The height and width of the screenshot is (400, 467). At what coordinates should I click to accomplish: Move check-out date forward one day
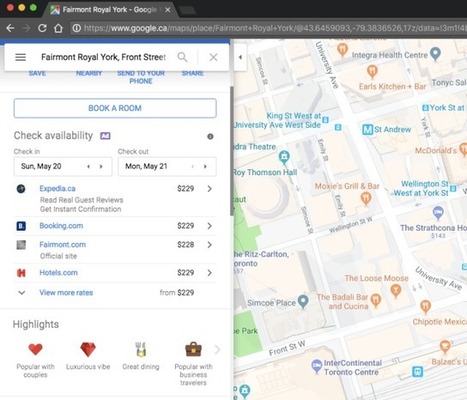[205, 166]
